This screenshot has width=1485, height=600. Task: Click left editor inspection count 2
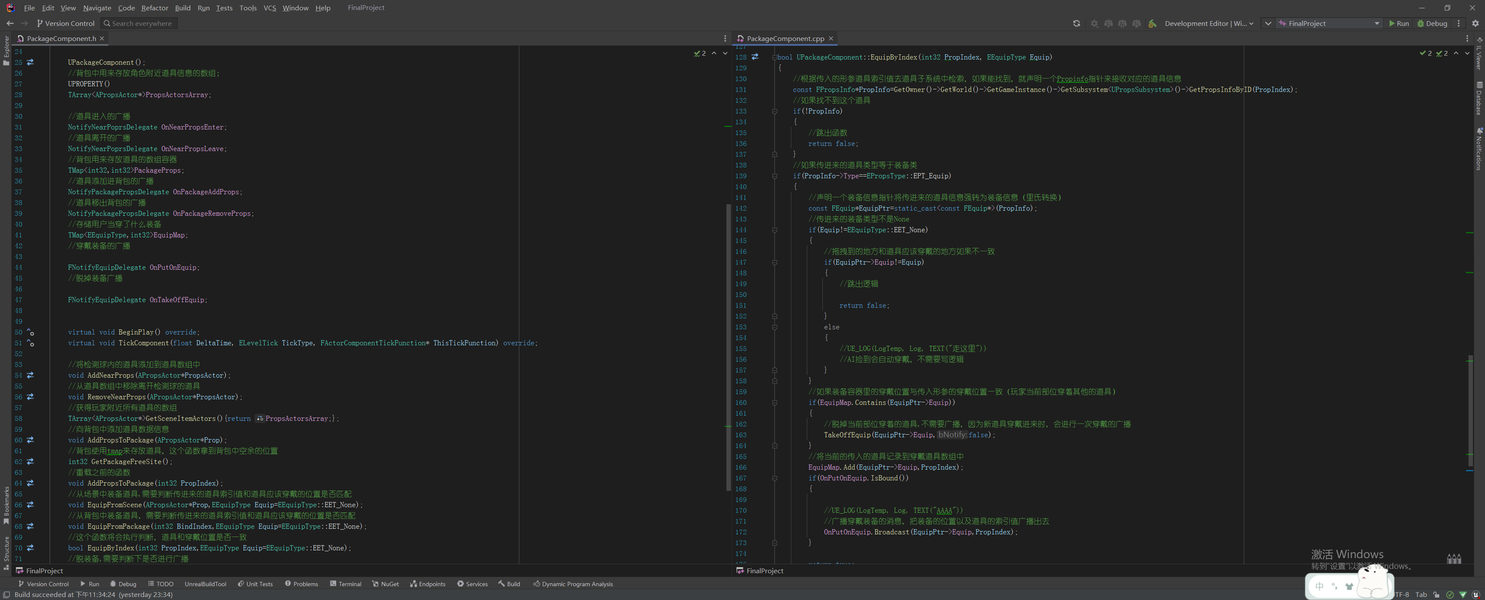(700, 53)
